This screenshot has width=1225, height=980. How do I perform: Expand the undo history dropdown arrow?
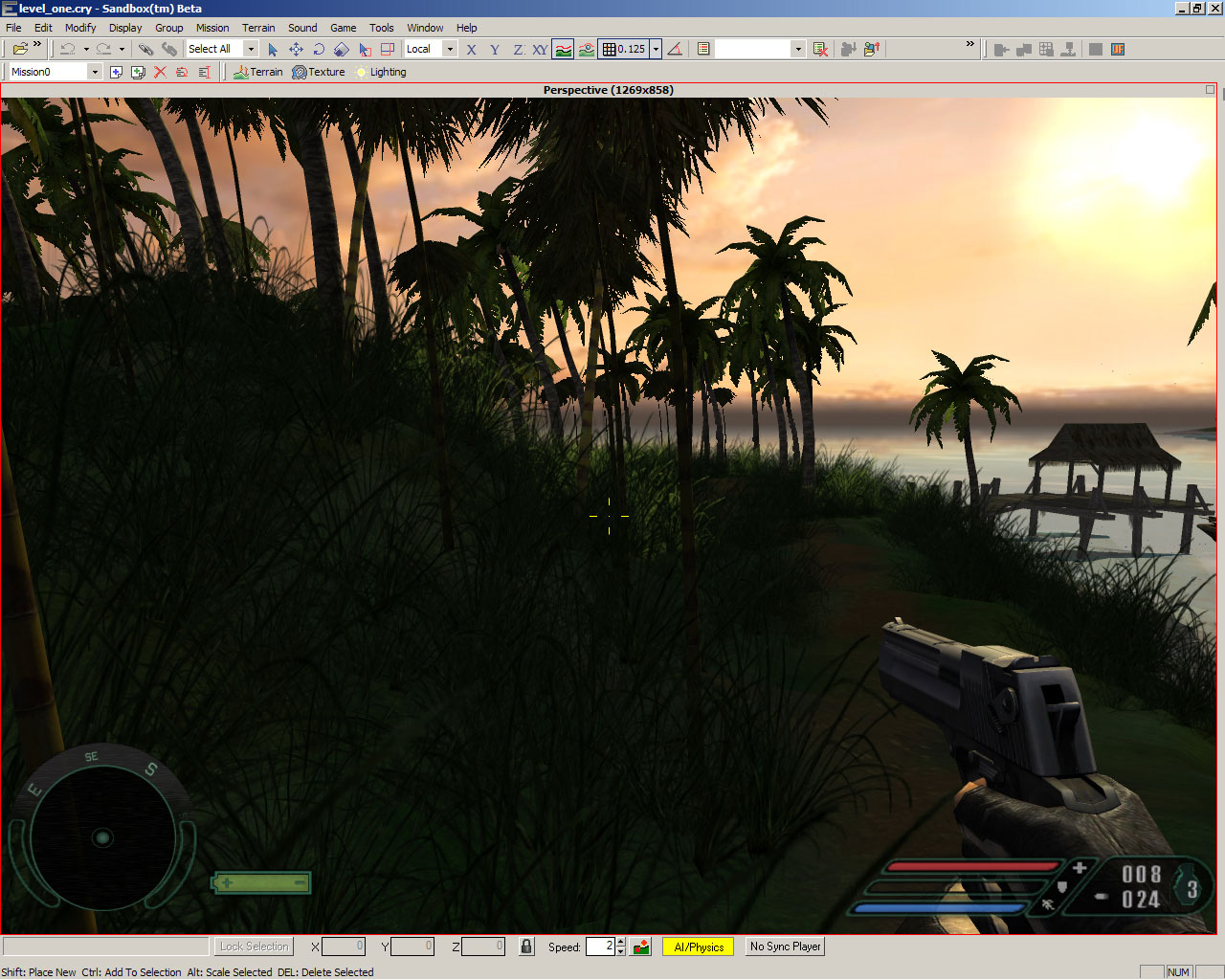[86, 49]
